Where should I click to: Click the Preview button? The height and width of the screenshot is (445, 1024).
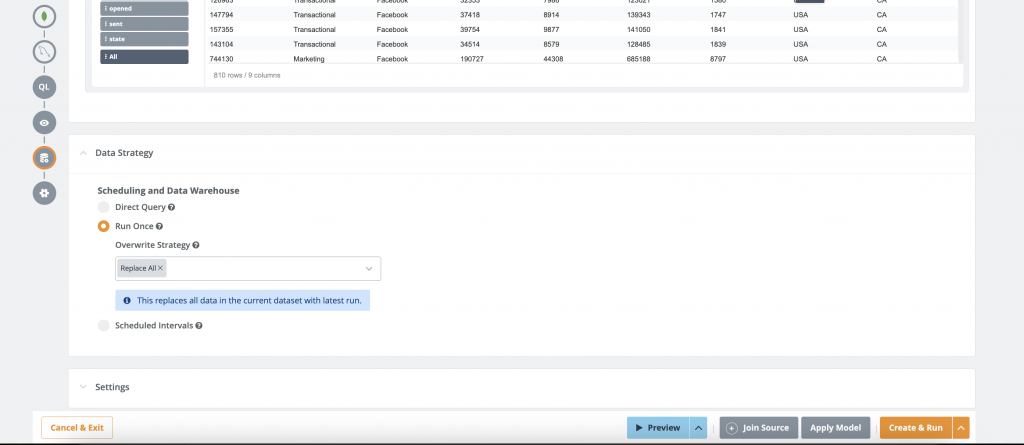click(x=658, y=428)
